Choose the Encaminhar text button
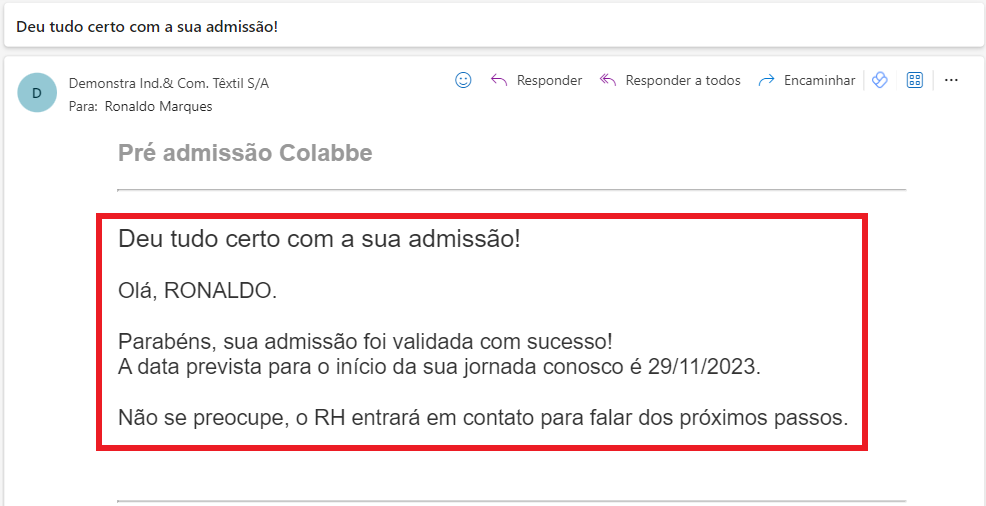 [x=819, y=80]
